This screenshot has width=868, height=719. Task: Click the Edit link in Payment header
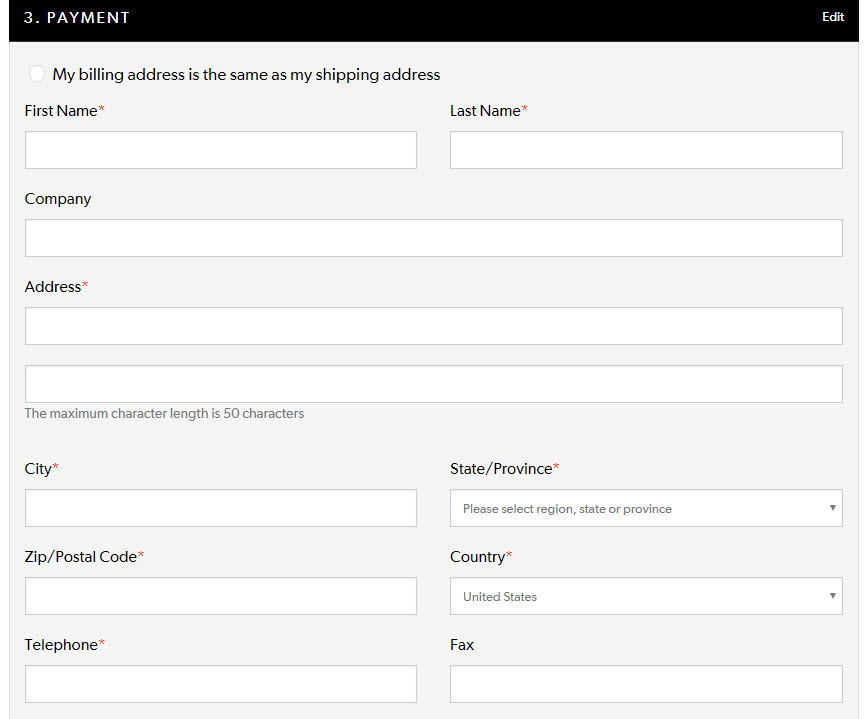pos(833,17)
